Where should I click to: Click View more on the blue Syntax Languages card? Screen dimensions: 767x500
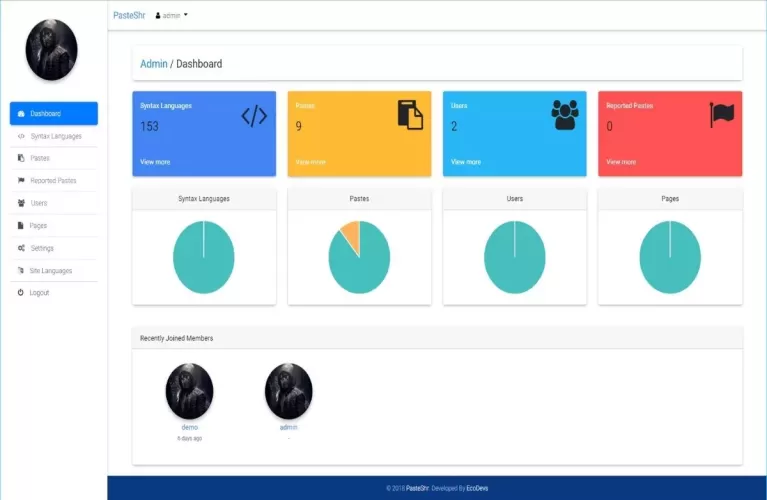pyautogui.click(x=155, y=162)
